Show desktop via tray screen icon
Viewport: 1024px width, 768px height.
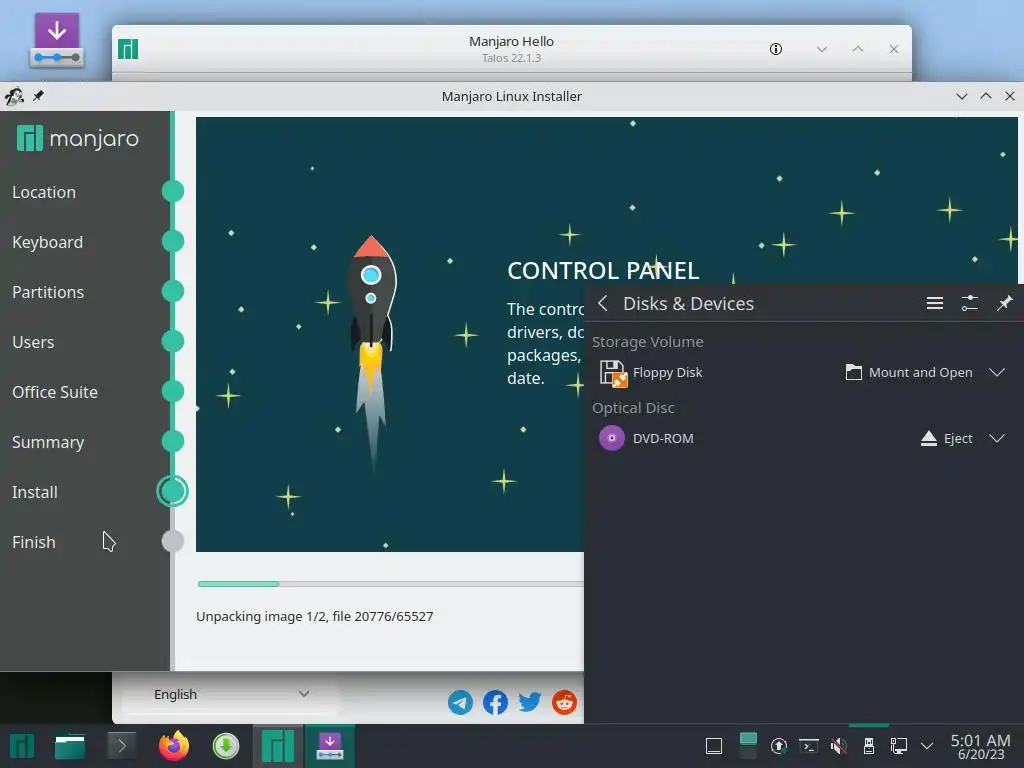click(714, 746)
